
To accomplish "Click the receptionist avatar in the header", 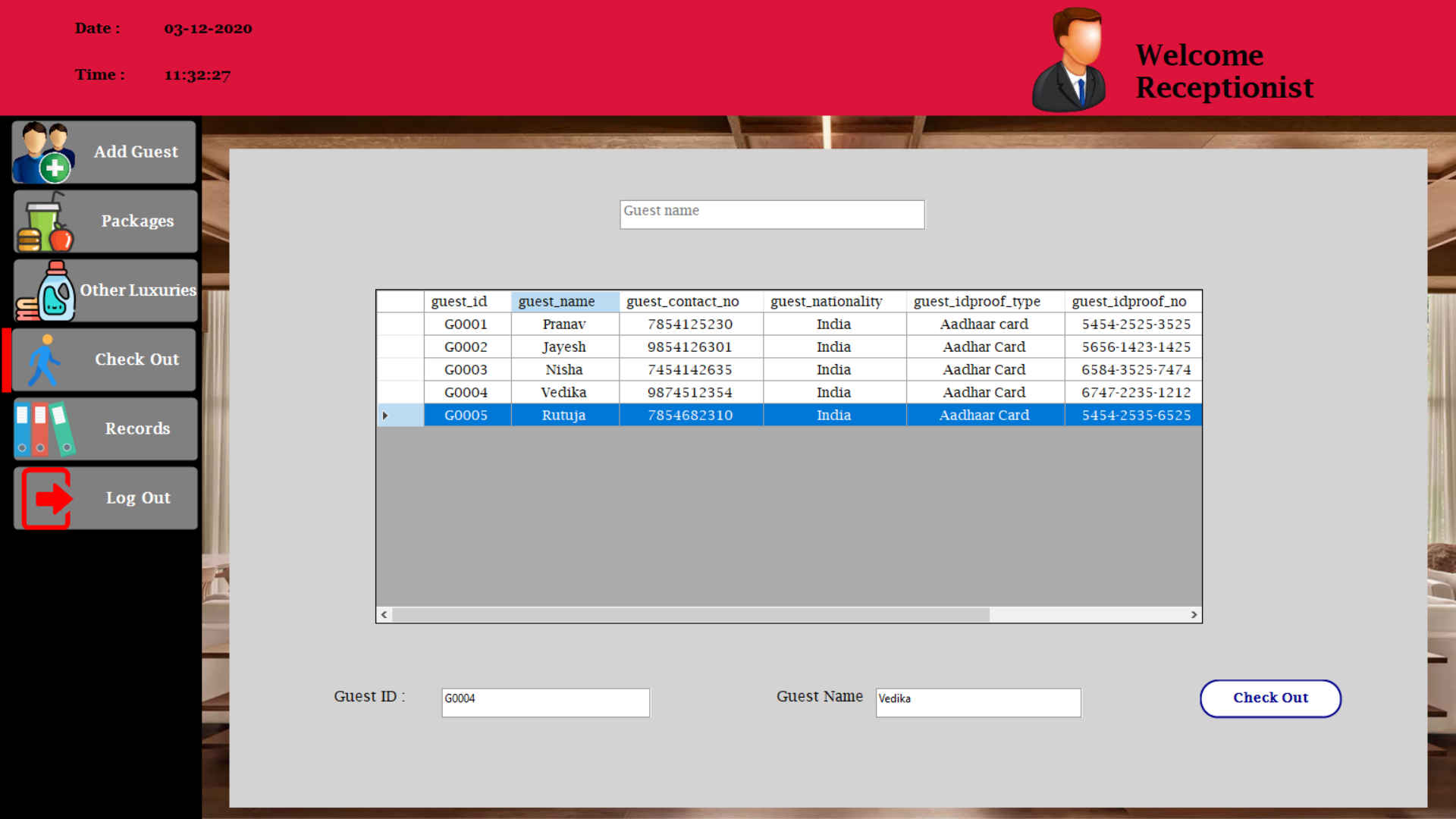I will pos(1069,58).
